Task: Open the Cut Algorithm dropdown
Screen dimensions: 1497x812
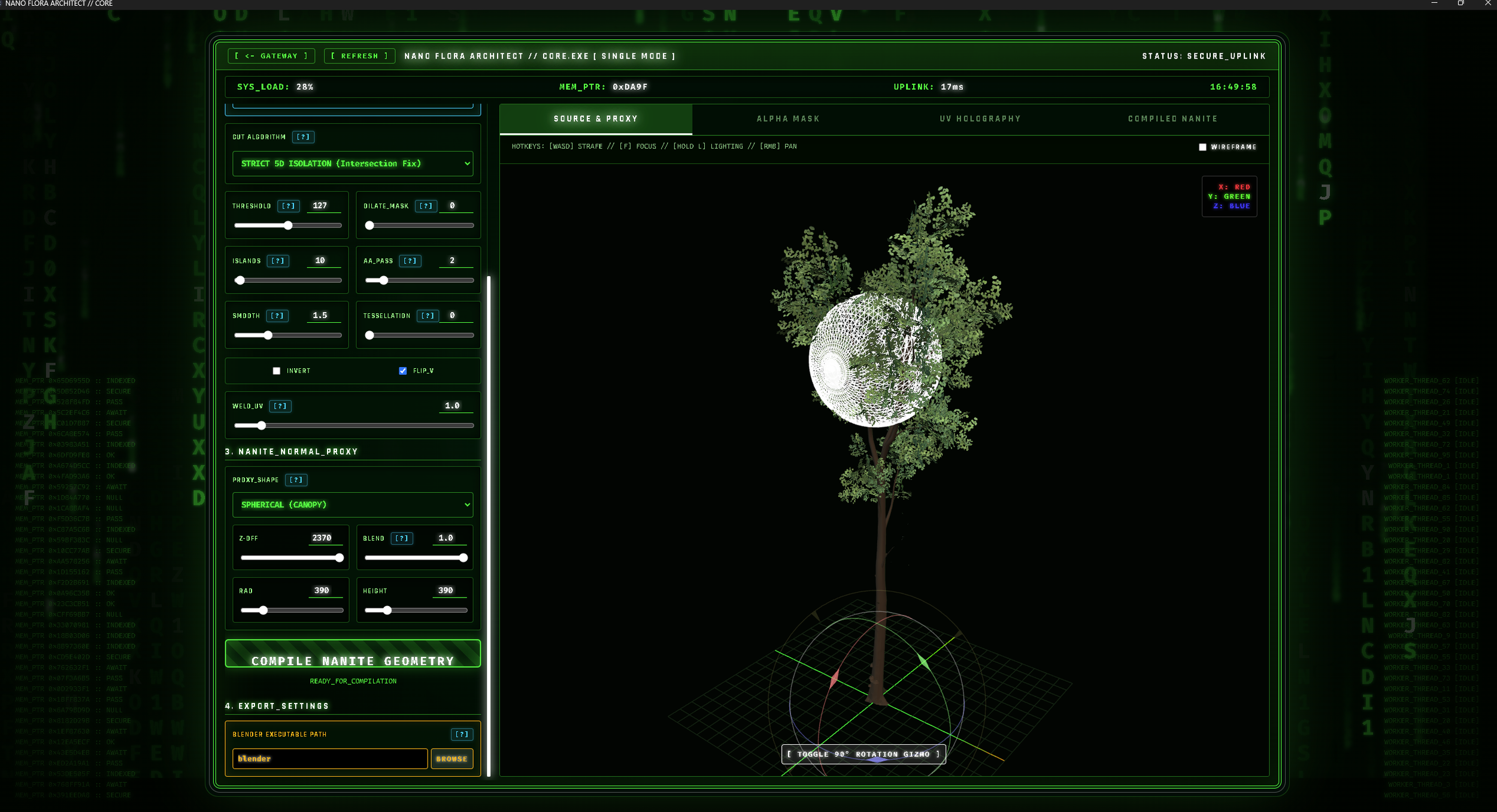Action: 353,163
